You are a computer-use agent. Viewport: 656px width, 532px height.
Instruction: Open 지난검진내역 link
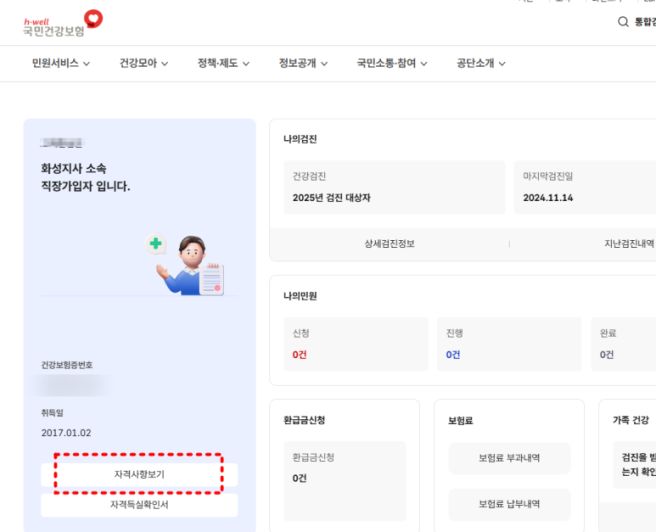[x=629, y=244]
